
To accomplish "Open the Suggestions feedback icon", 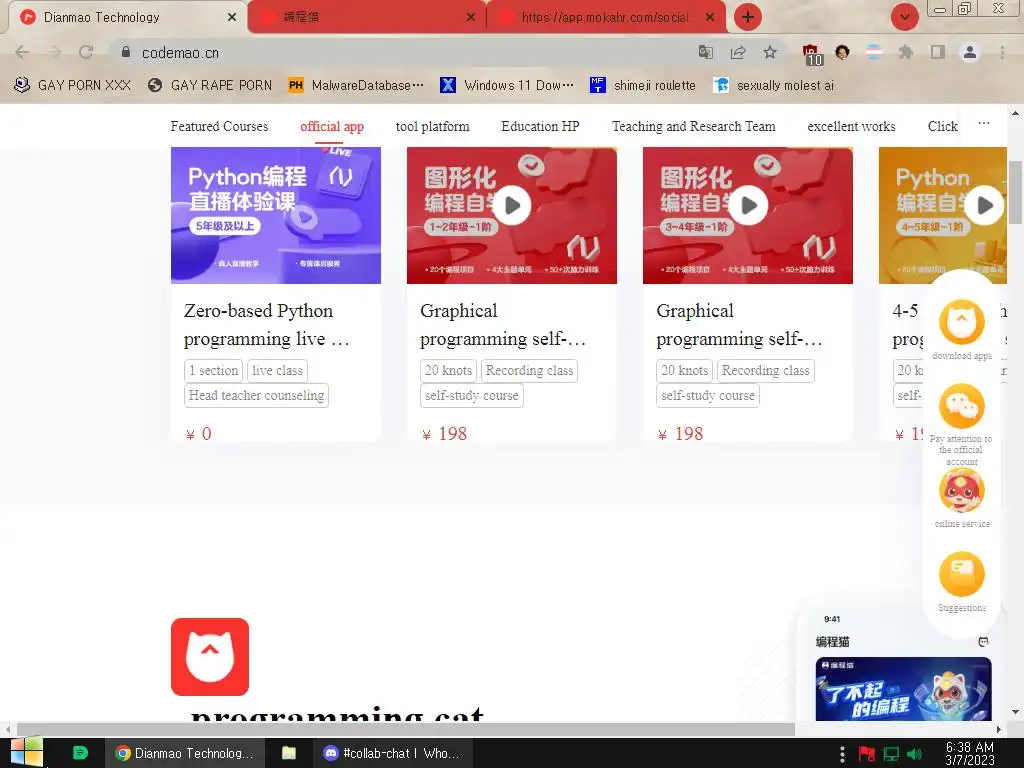I will point(961,574).
